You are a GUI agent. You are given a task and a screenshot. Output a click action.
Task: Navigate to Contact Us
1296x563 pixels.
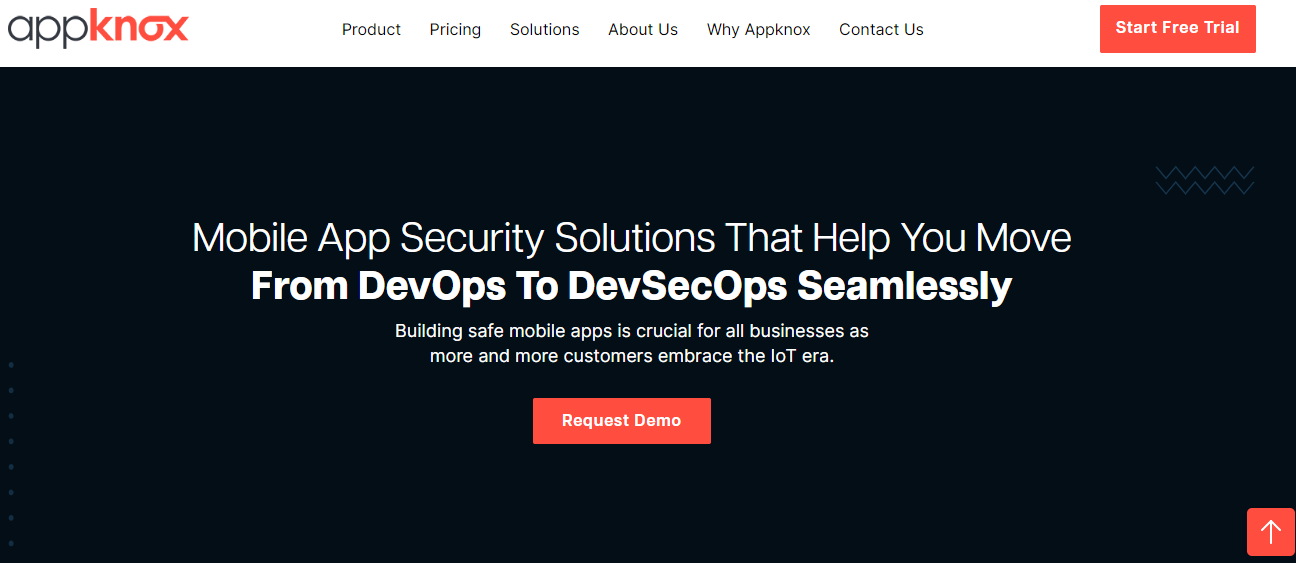pyautogui.click(x=881, y=30)
